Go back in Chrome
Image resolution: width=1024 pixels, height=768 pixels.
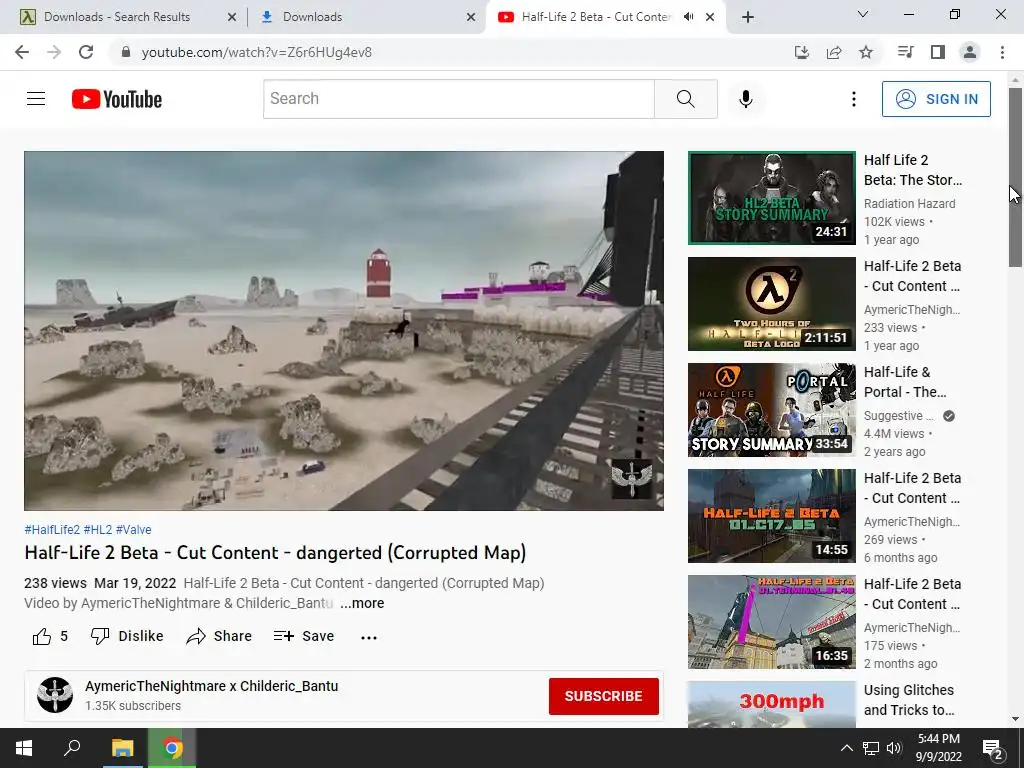[22, 52]
